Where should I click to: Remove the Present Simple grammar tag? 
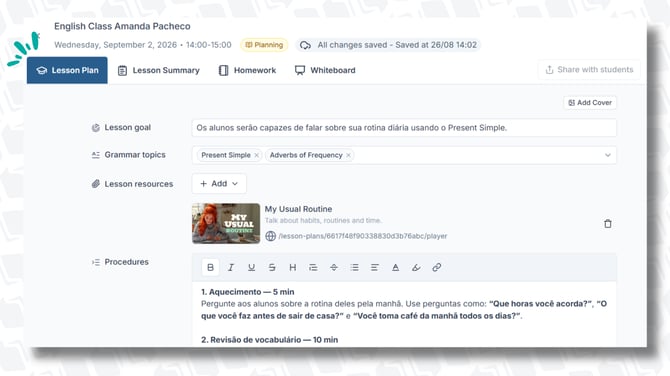(x=256, y=155)
